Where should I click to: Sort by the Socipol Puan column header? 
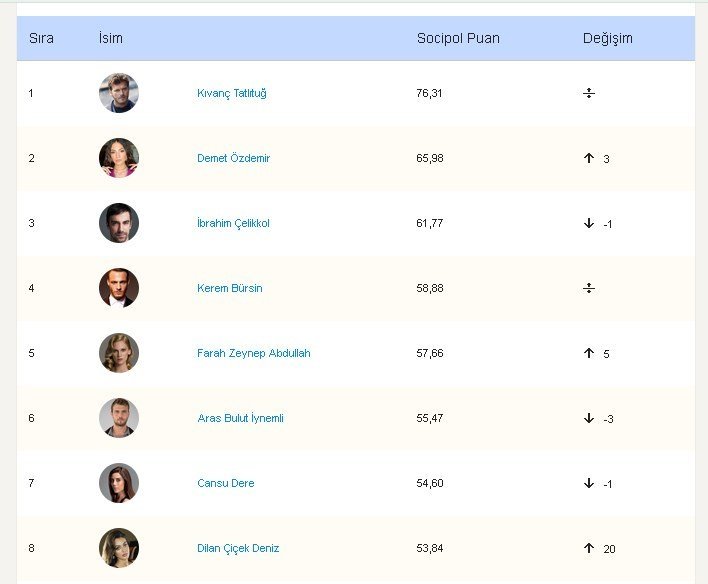click(x=458, y=38)
